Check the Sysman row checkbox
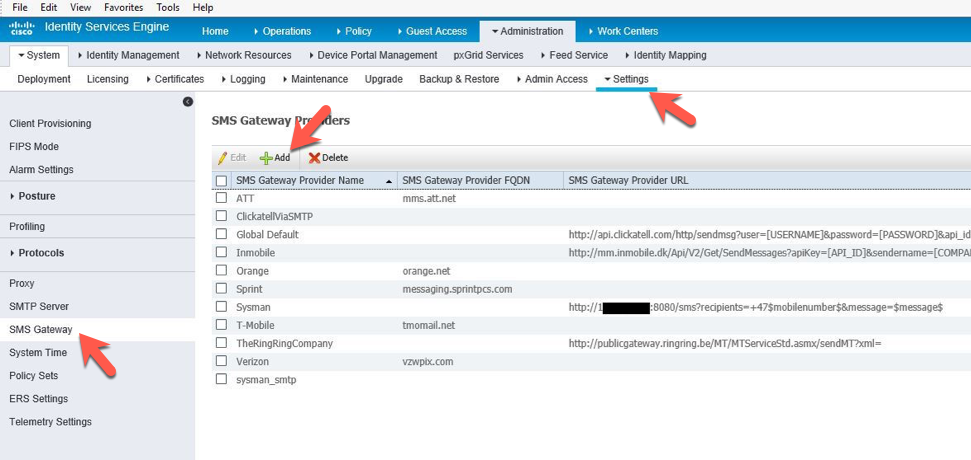The height and width of the screenshot is (460, 971). pos(222,307)
